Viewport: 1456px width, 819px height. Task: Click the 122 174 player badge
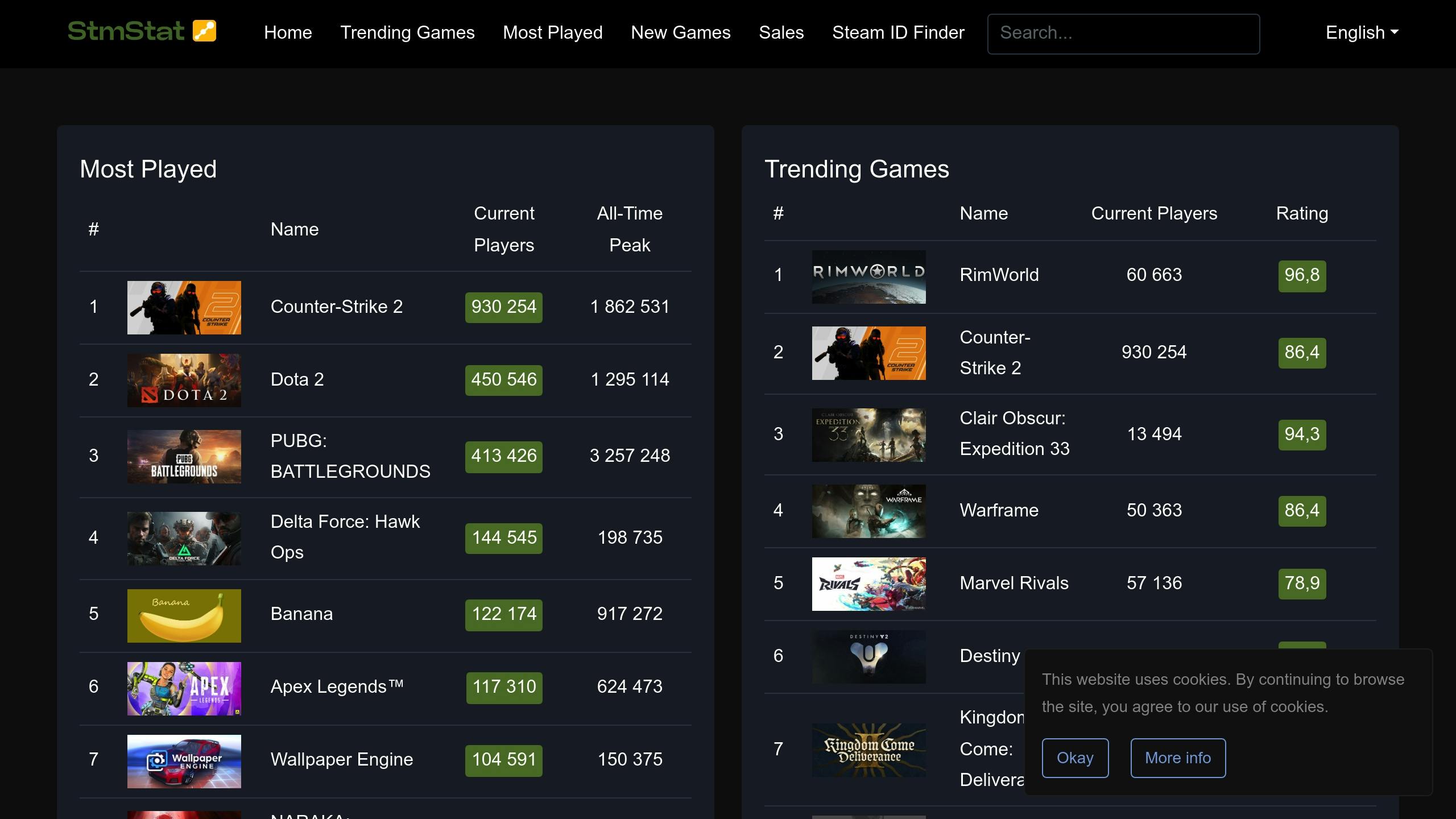pyautogui.click(x=504, y=614)
